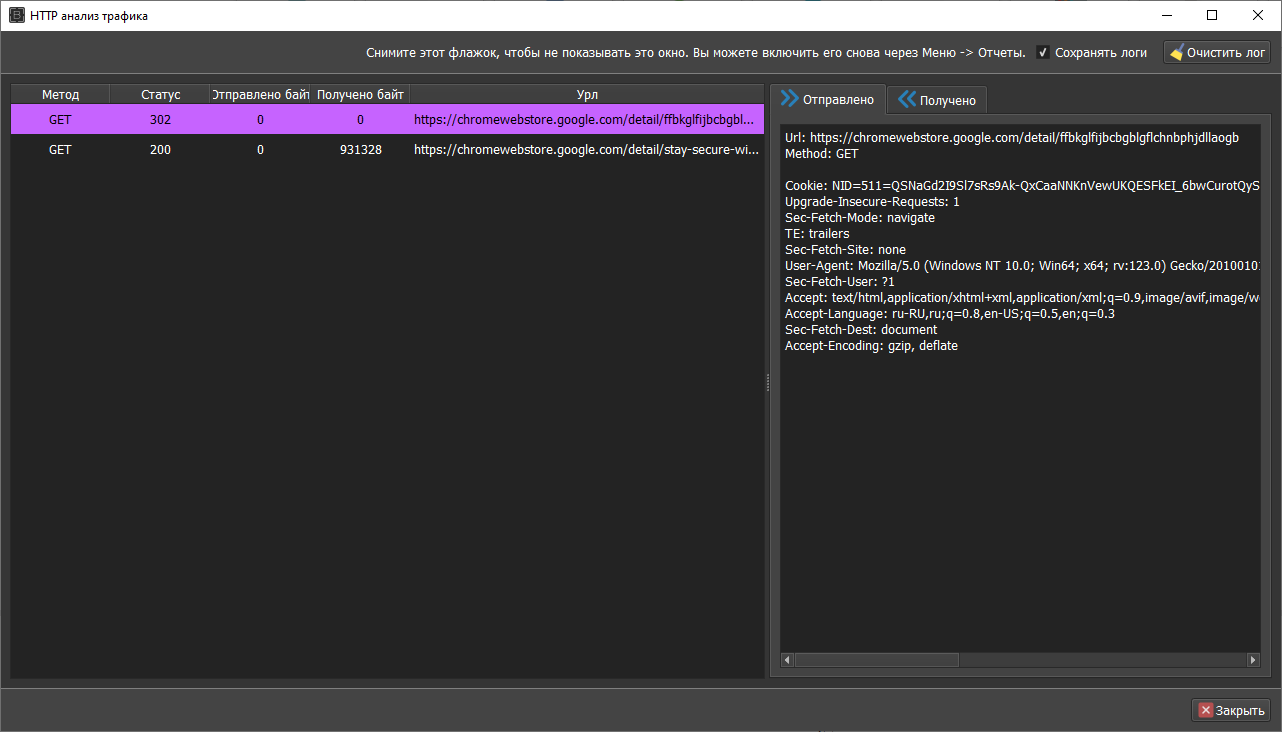This screenshot has width=1282, height=732.
Task: Click the Получено байт column header
Action: pos(360,95)
